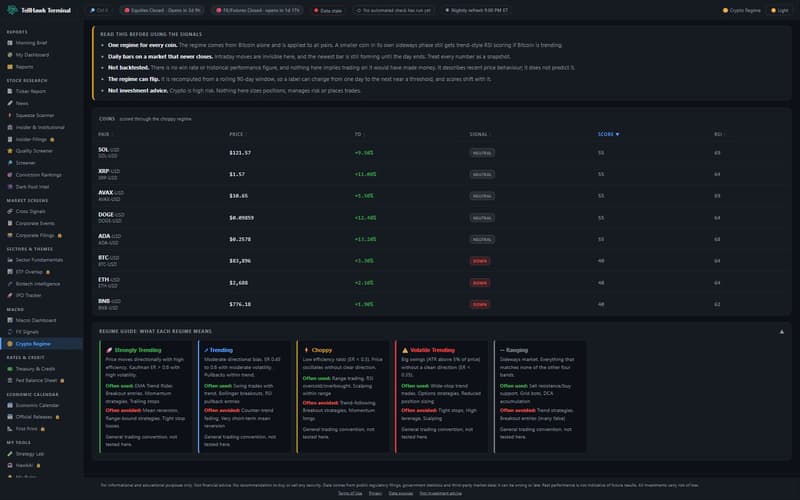Sort coins by the Pair column header
This screenshot has height=500, width=800.
point(104,134)
